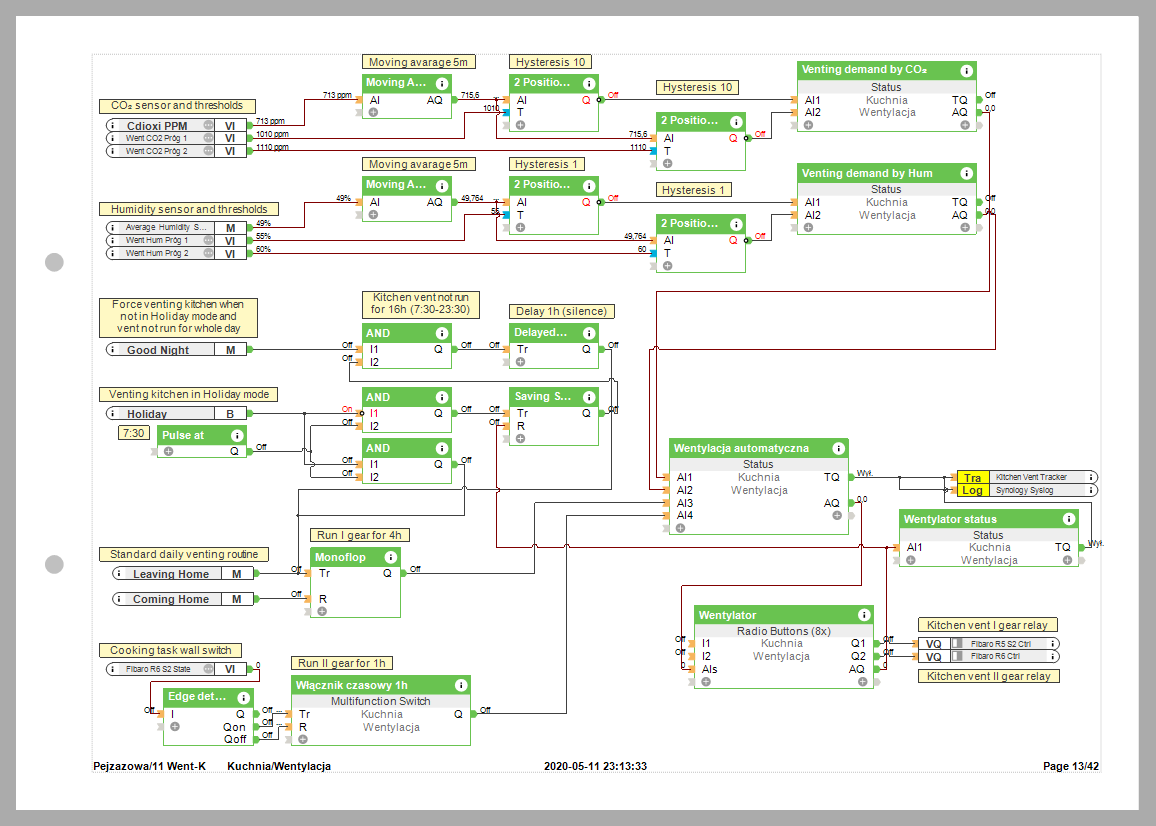Click the info icon on Venting demand by Hum block
The image size is (1156, 826).
point(966,174)
